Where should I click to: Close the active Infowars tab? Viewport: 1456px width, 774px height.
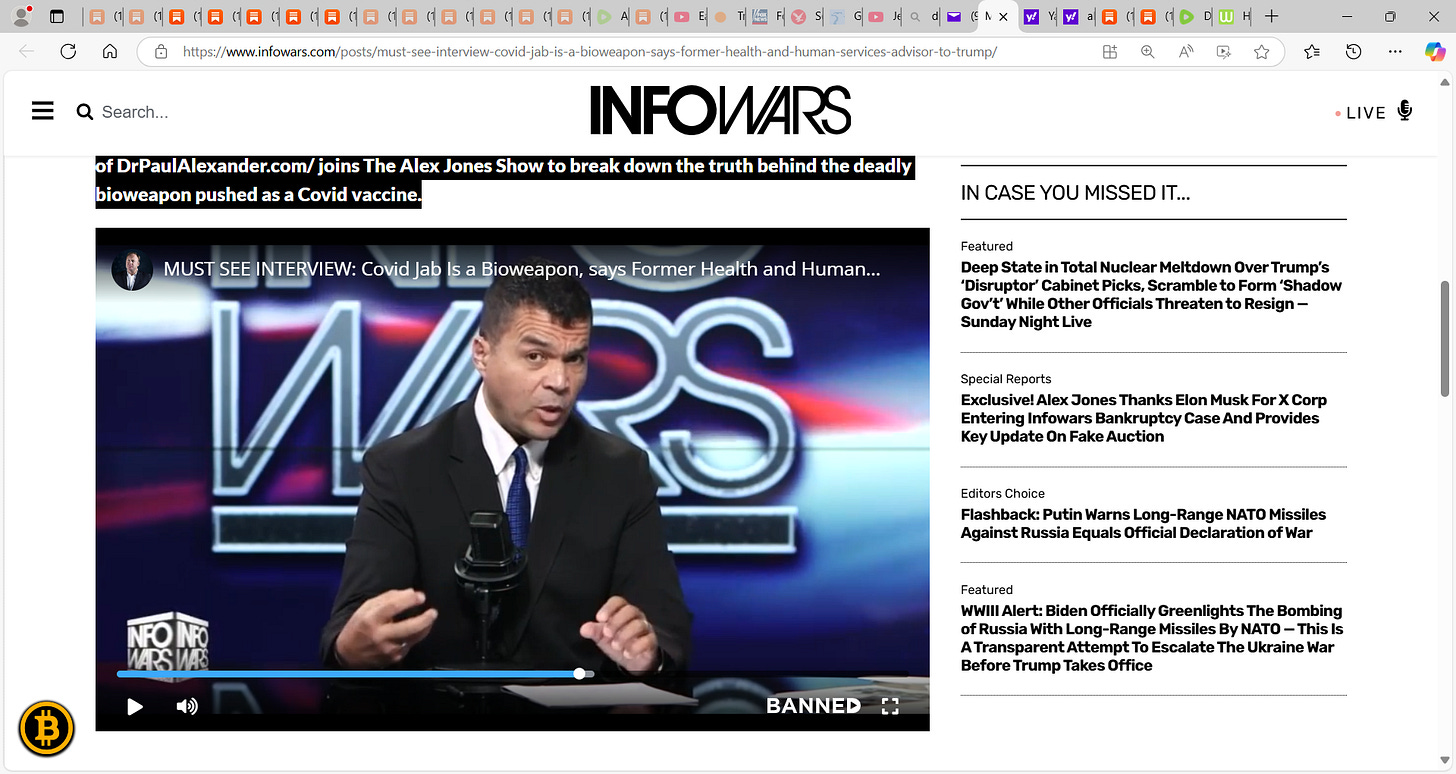click(x=1004, y=17)
